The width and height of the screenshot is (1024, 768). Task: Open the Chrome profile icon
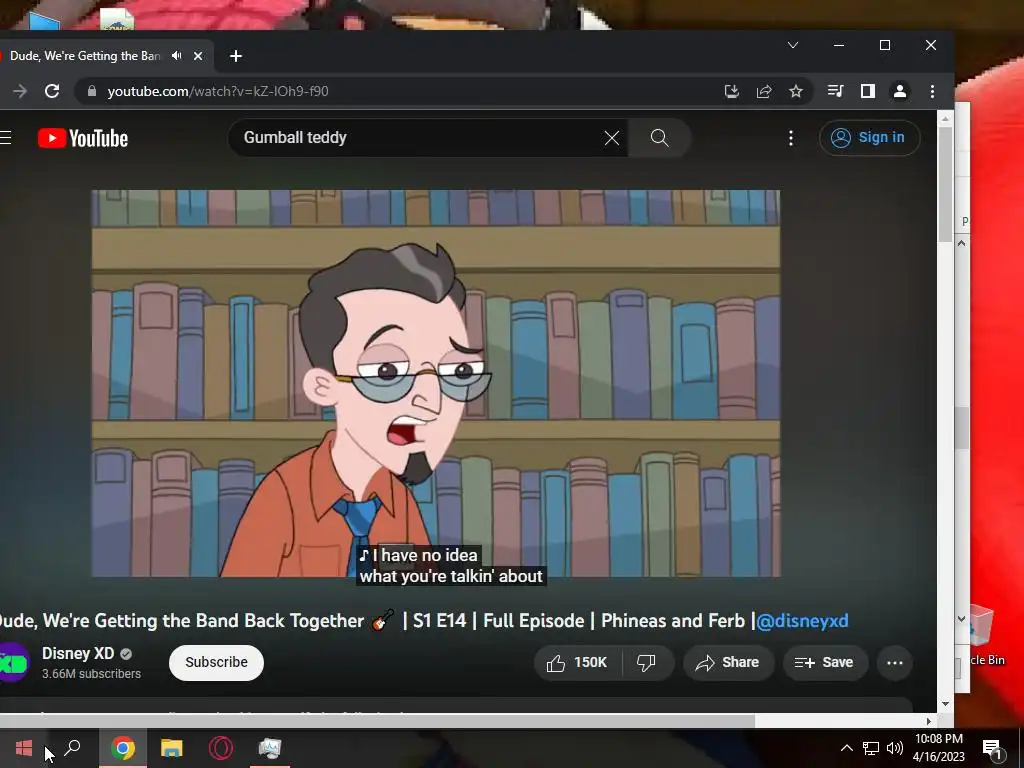[900, 91]
